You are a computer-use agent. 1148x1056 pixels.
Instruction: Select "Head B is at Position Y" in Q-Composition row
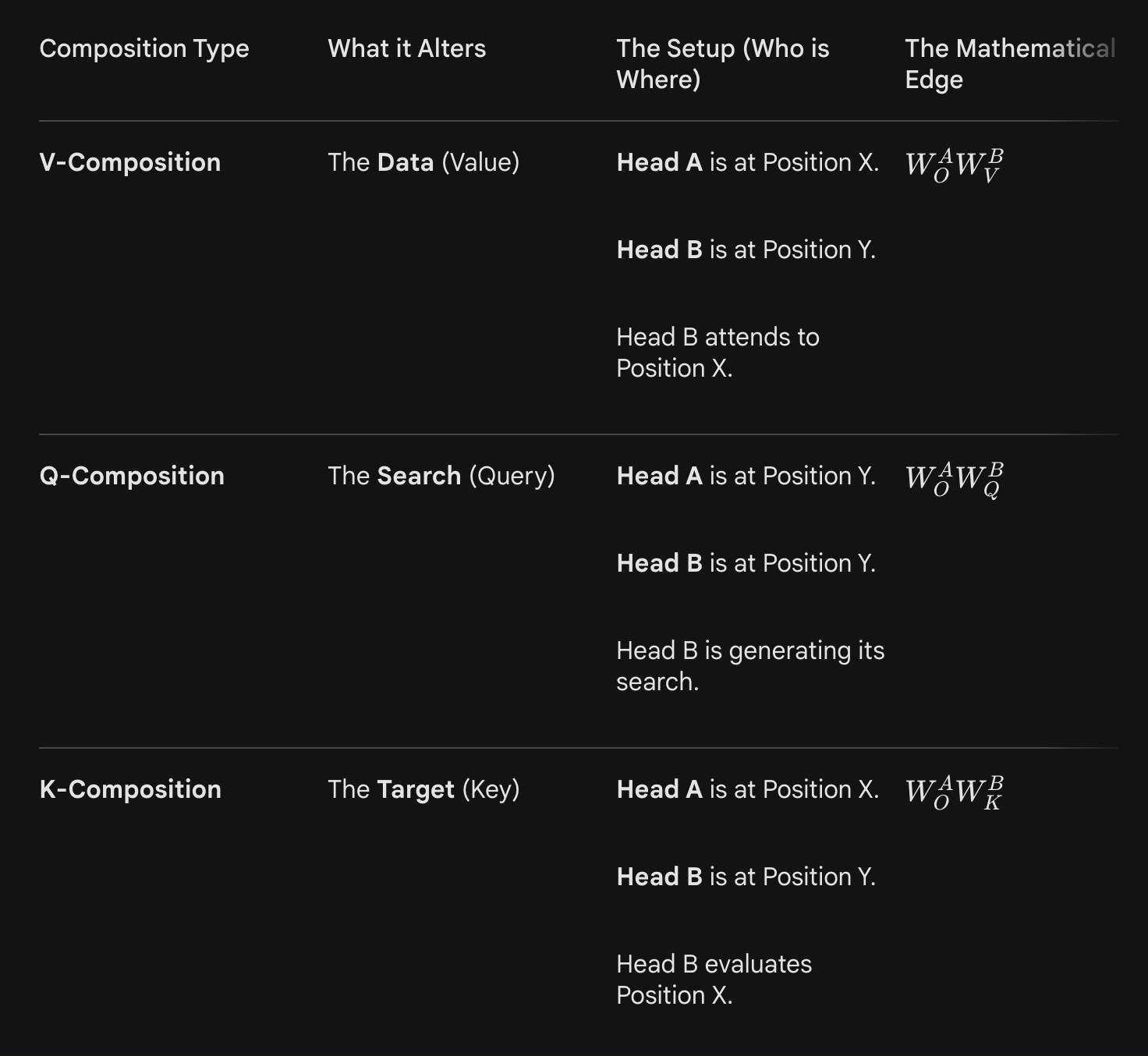point(746,563)
